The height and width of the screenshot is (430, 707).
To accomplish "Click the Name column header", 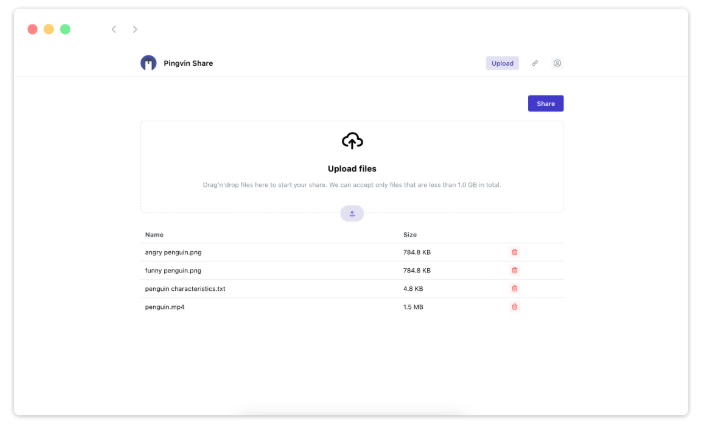I will (154, 234).
